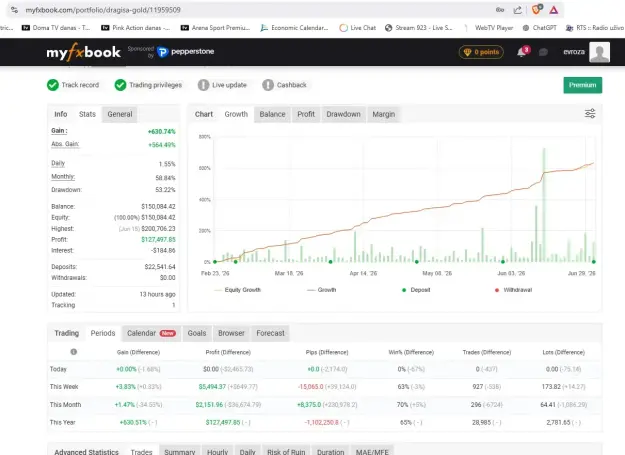Open the Daily statistics tab

247,451
